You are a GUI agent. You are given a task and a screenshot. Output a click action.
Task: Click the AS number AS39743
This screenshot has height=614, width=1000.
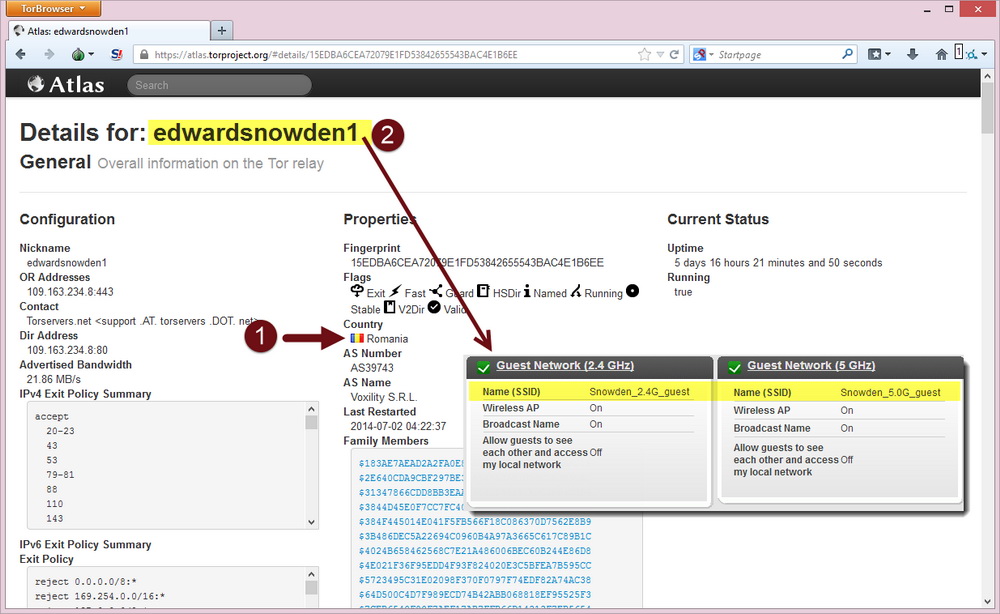point(372,368)
